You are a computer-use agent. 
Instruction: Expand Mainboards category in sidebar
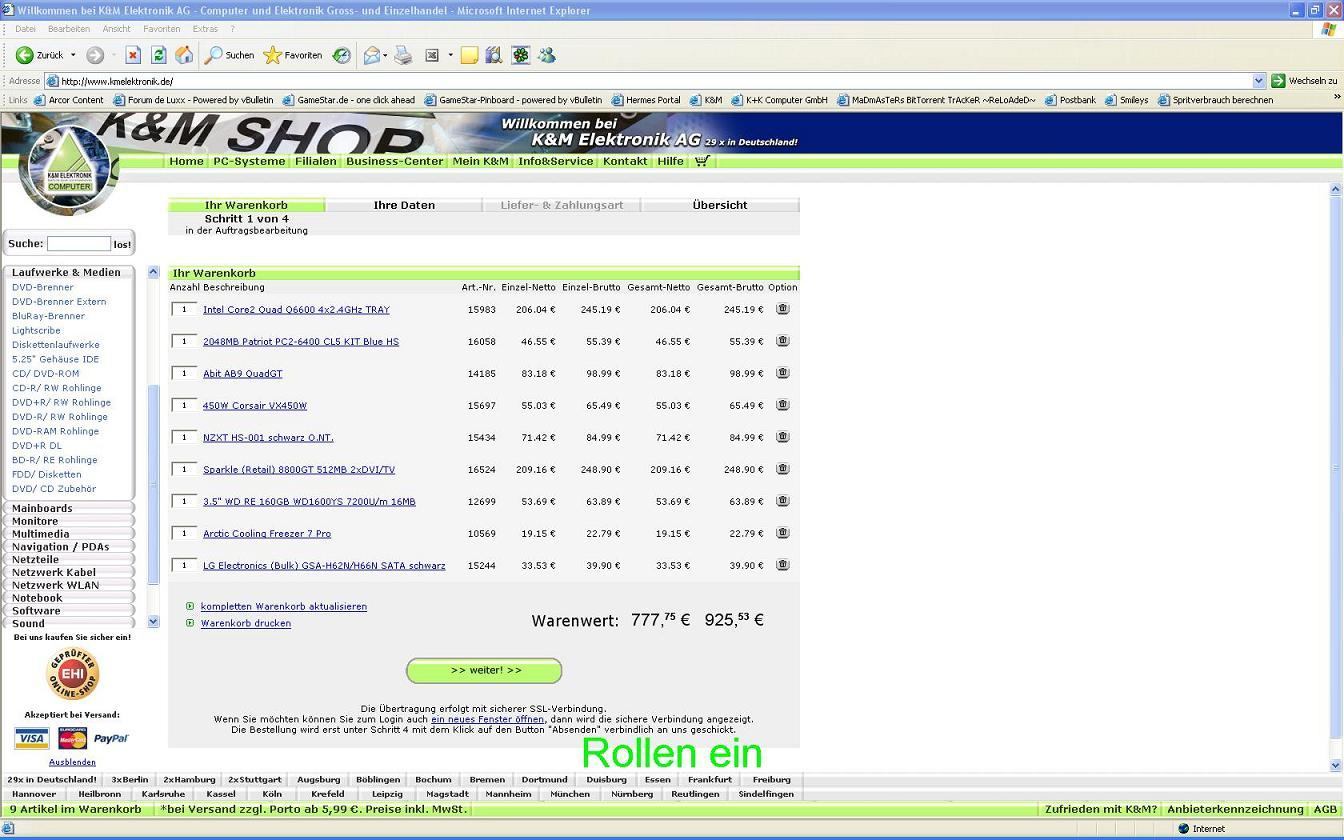(68, 508)
